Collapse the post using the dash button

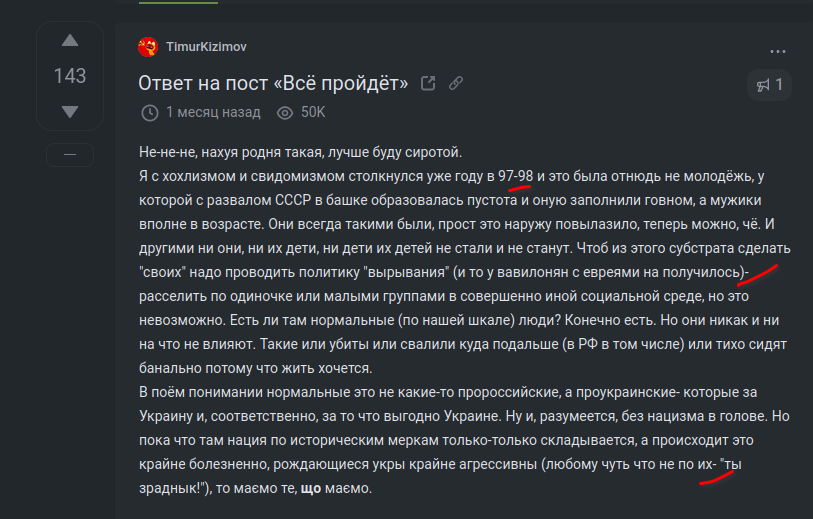[69, 155]
